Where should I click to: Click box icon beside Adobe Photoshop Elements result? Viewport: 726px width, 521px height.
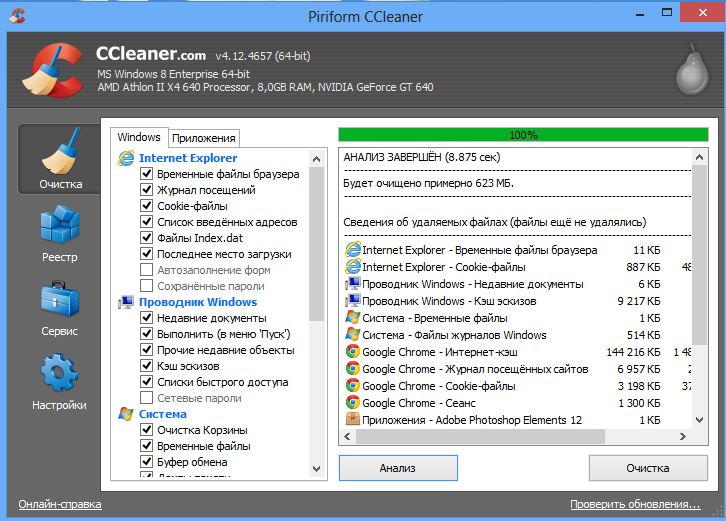(x=353, y=420)
